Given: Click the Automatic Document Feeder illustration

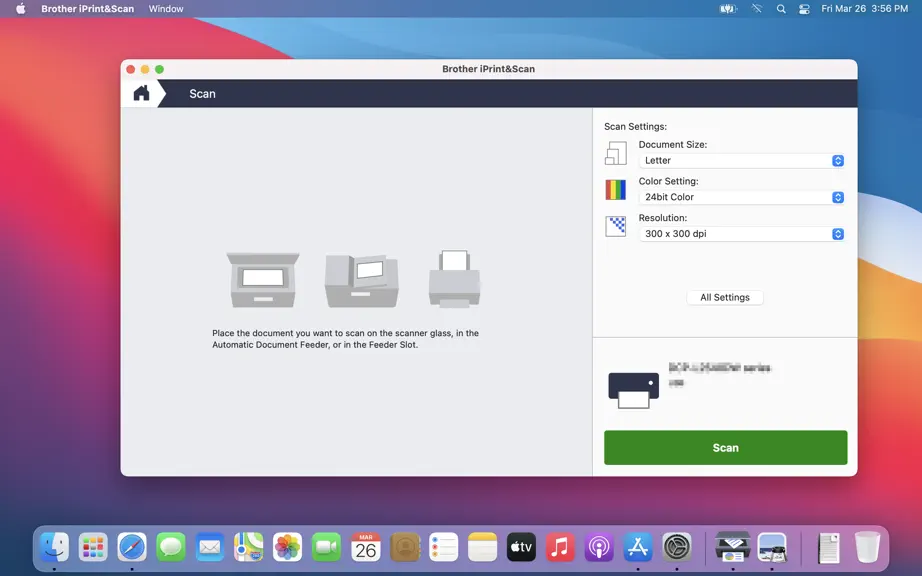Looking at the screenshot, I should [x=362, y=280].
